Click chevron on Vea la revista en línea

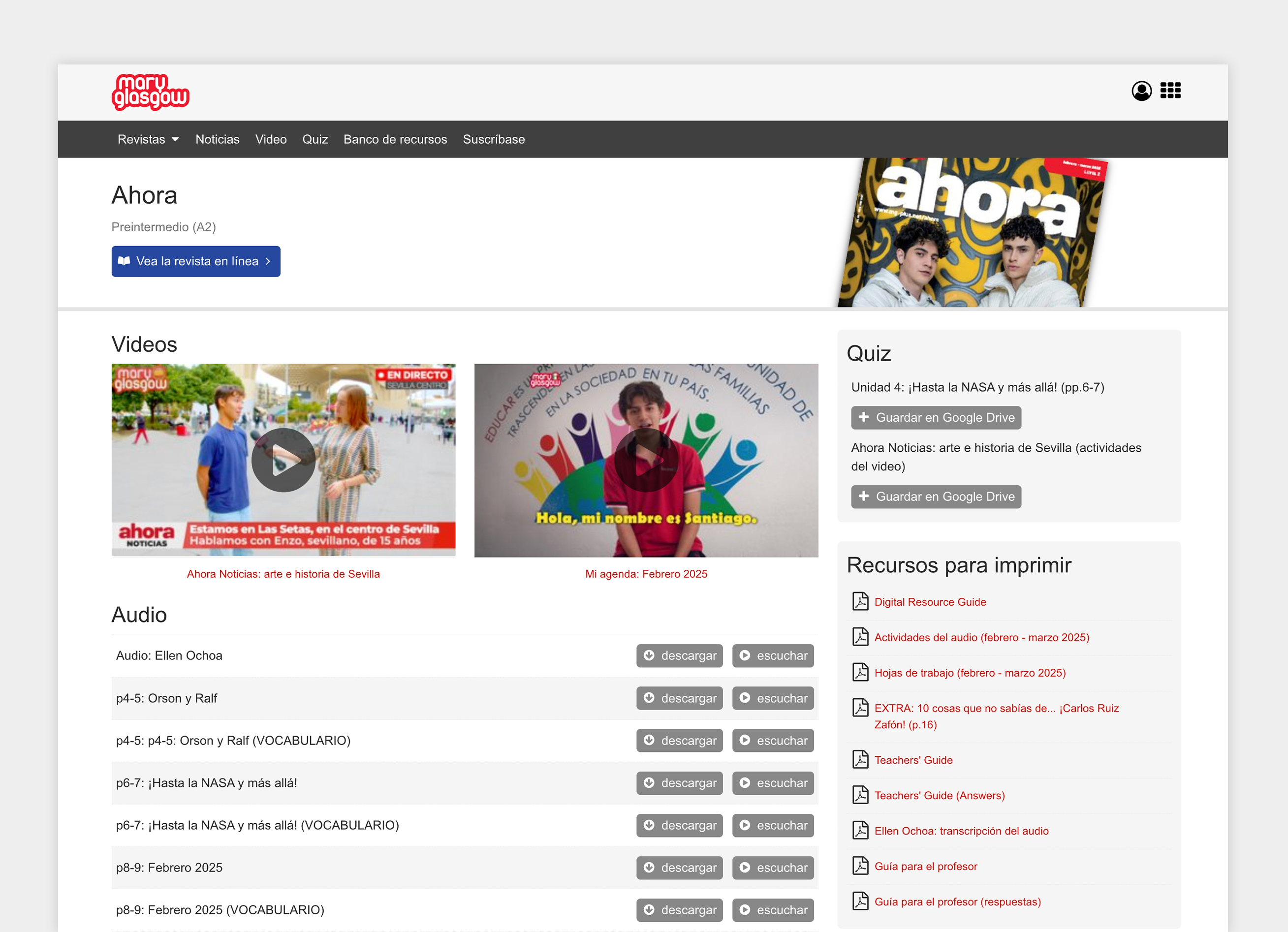click(x=268, y=261)
